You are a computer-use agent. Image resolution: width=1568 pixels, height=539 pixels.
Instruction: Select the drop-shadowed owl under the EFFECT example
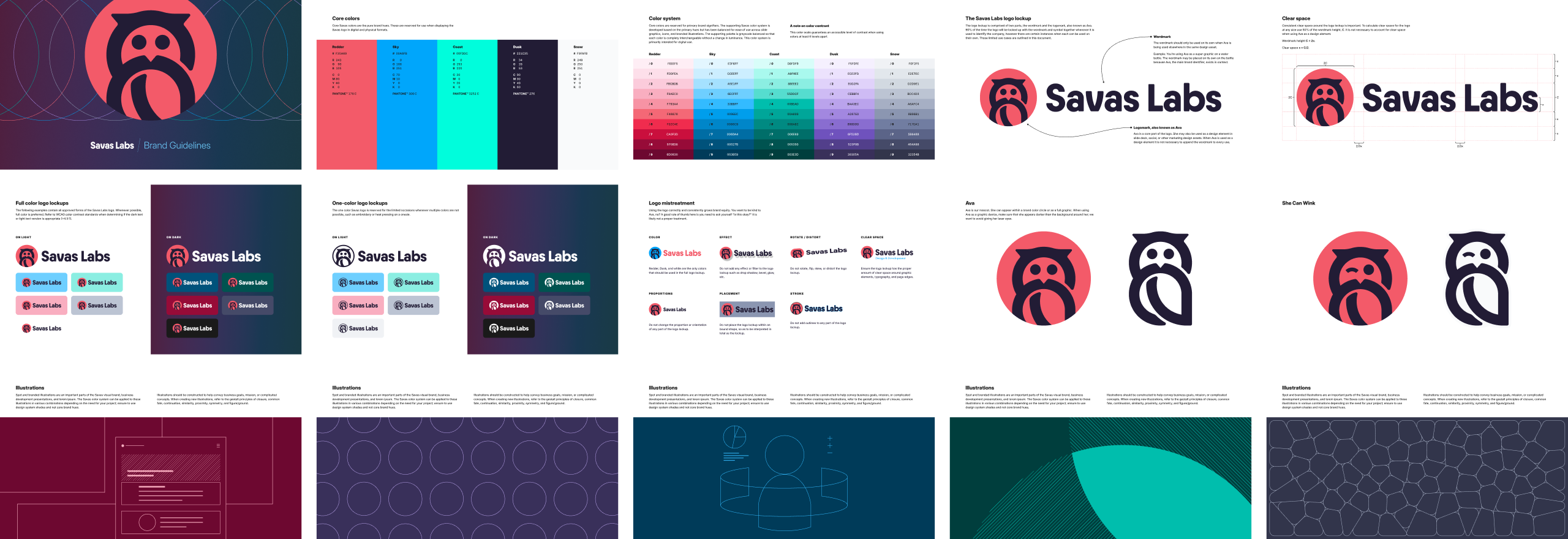click(726, 253)
